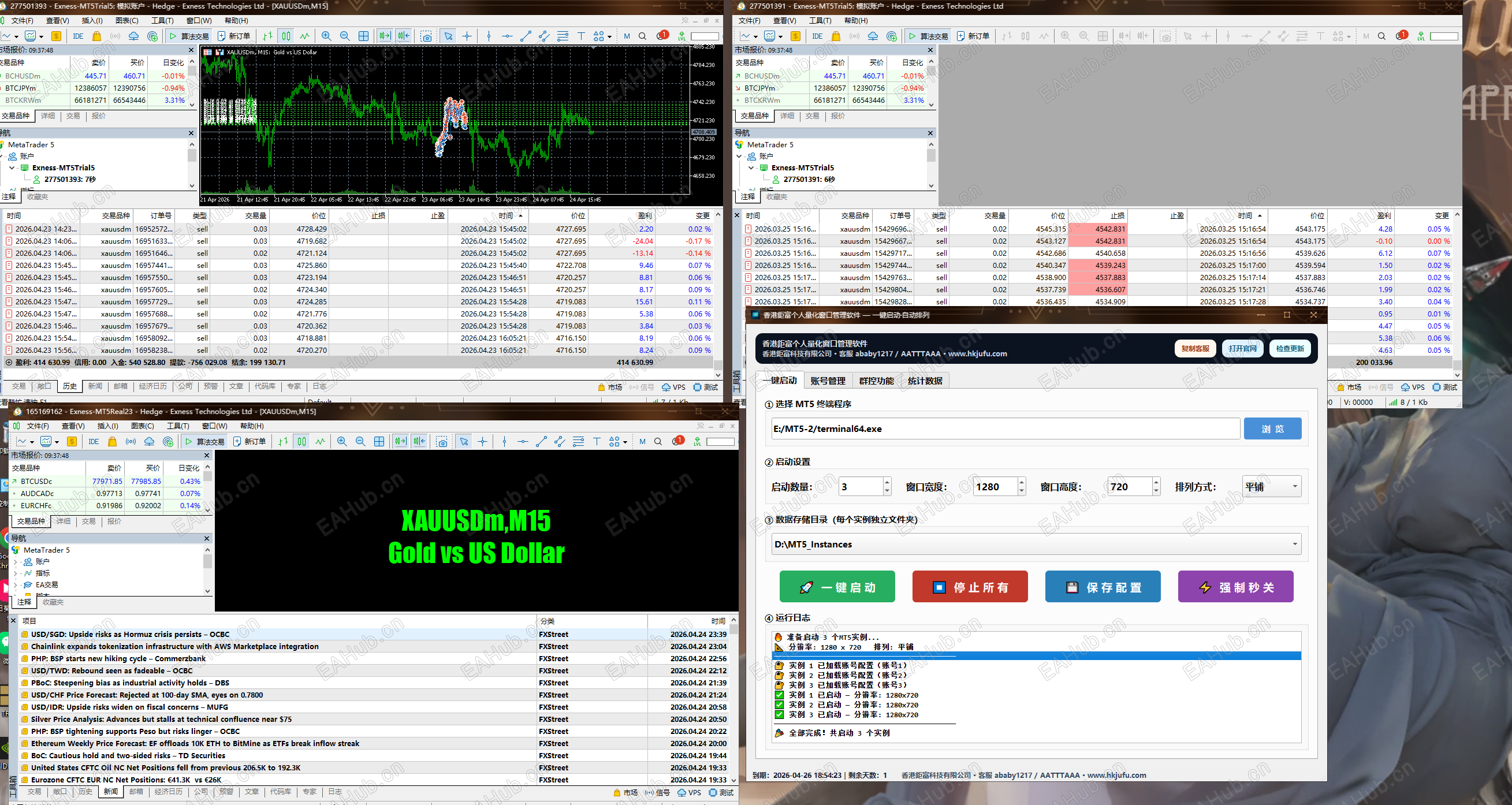Open IDE icon in top-right terminal toolbar
Screen dimensions: 1512x805
(817, 36)
